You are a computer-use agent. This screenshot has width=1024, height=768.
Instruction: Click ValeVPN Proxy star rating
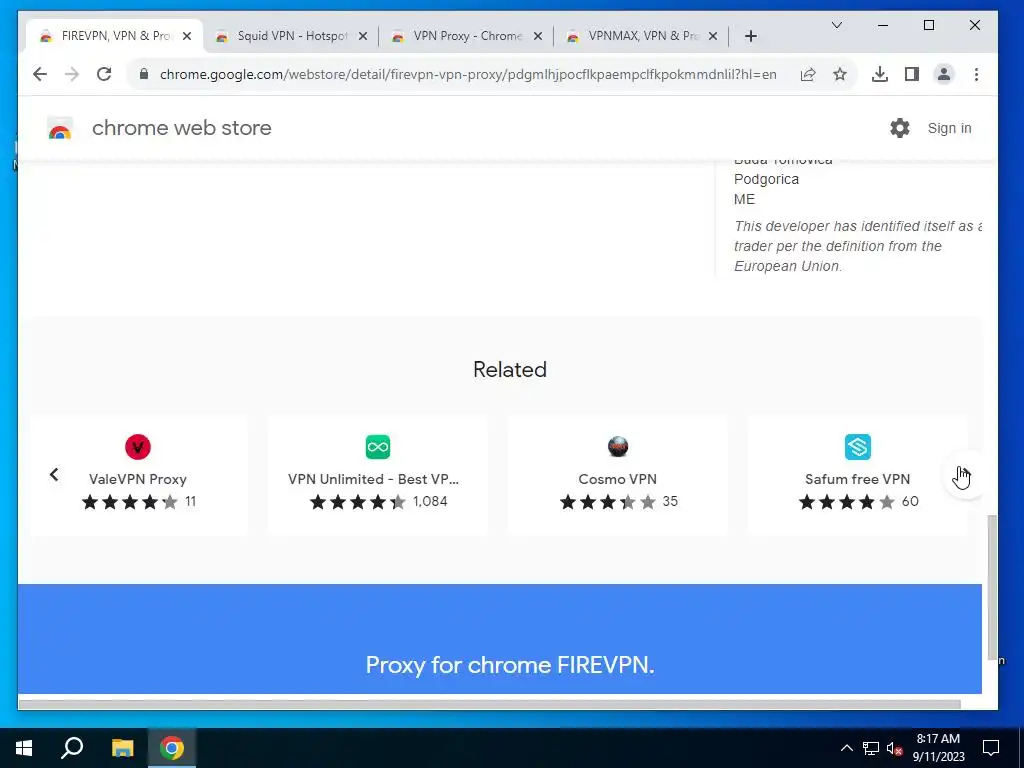(129, 502)
